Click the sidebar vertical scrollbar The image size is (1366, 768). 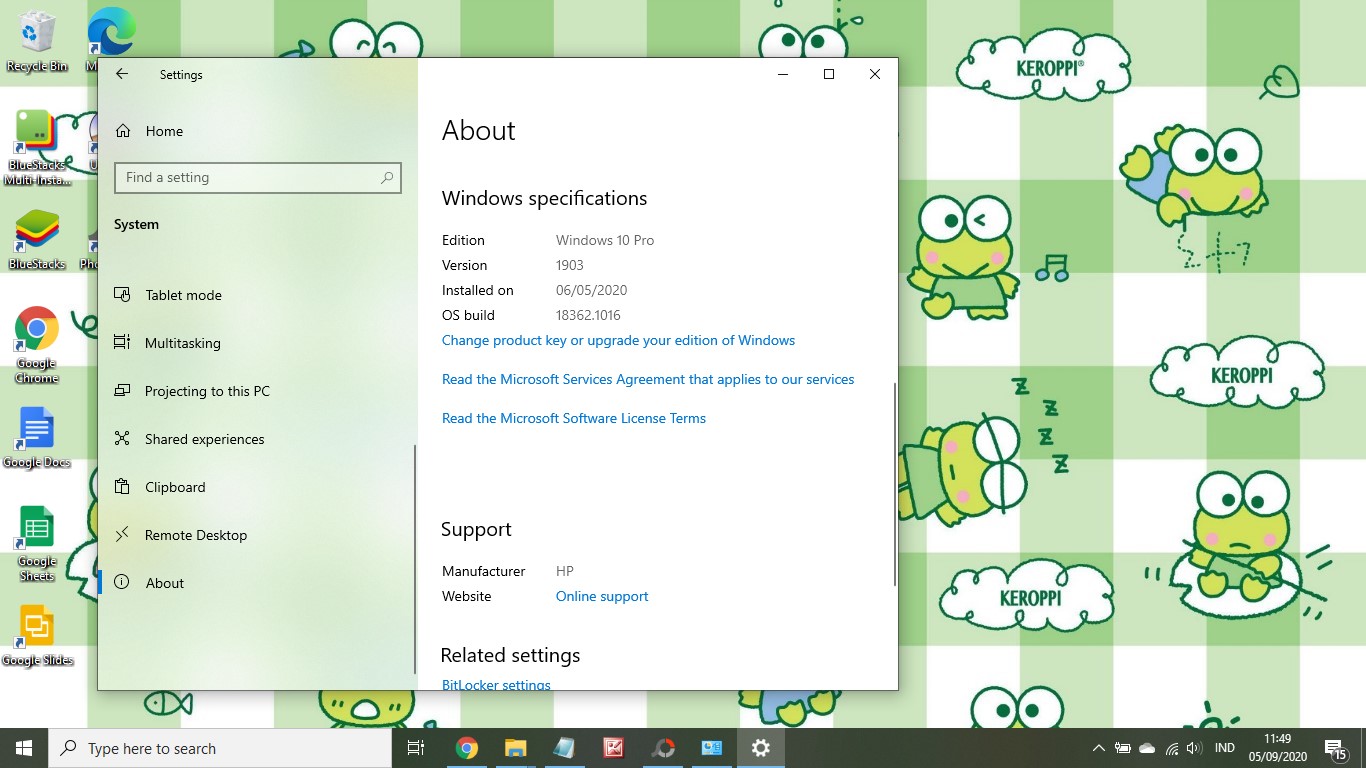tap(414, 559)
